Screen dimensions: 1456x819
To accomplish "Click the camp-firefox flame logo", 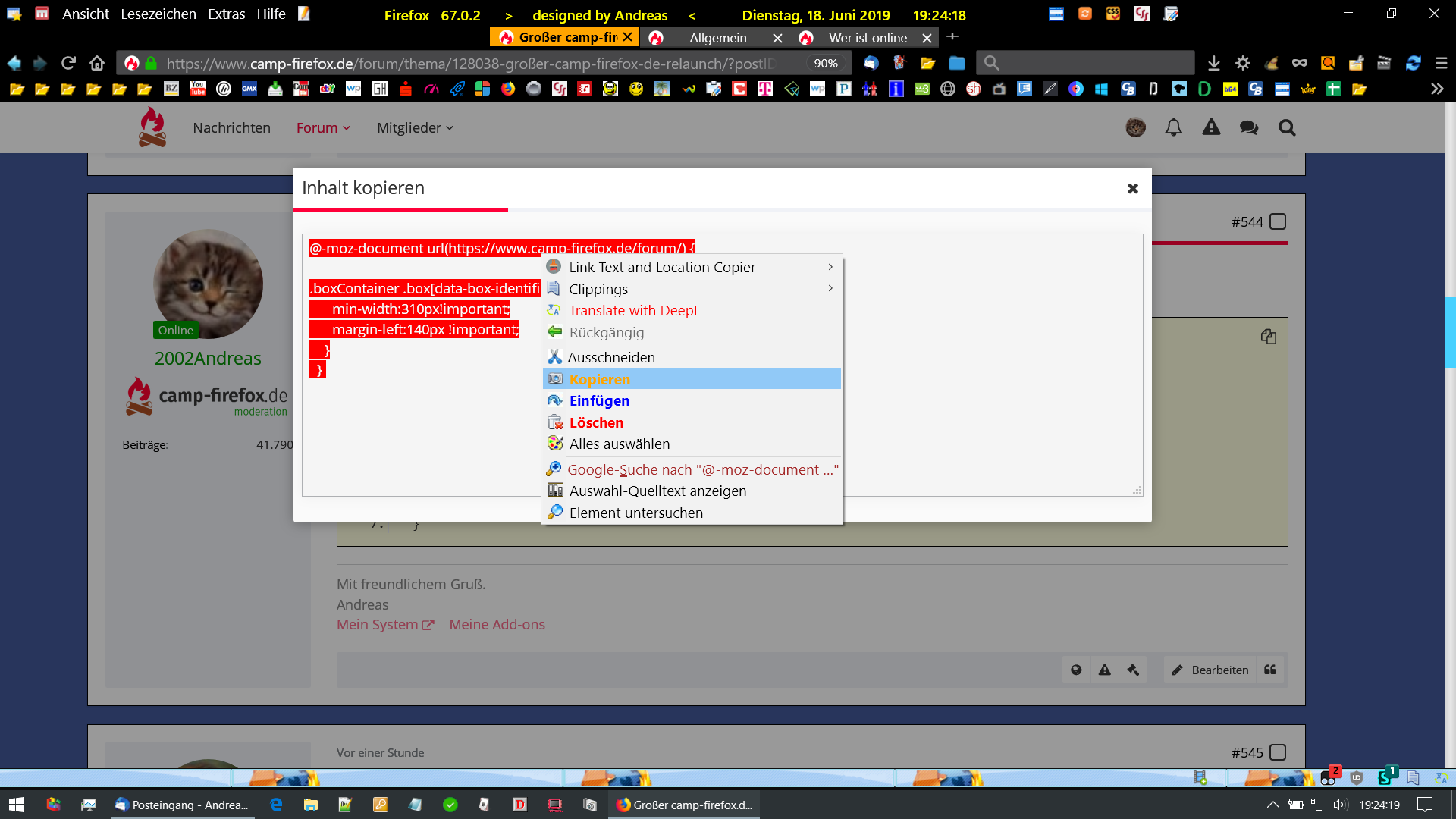I will tap(152, 127).
